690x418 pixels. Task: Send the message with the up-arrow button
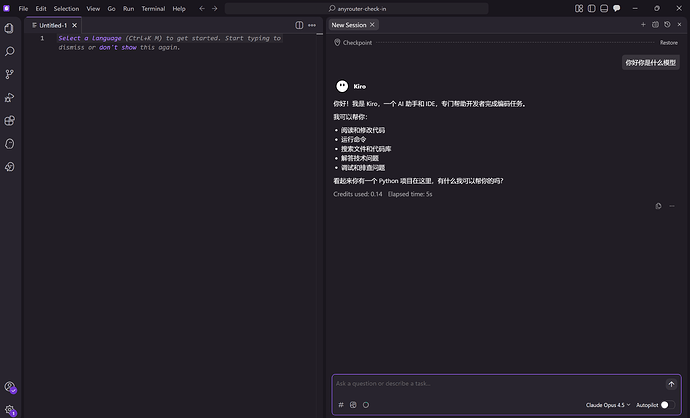click(671, 384)
